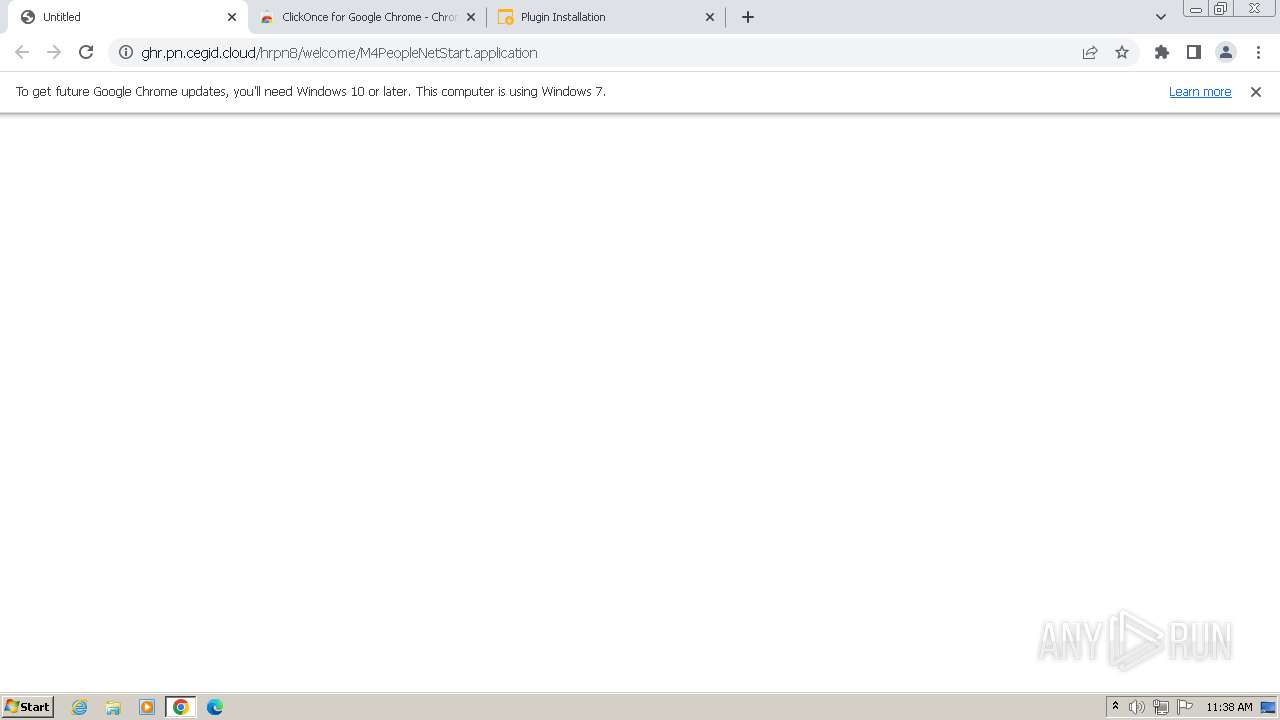Image resolution: width=1280 pixels, height=720 pixels.
Task: Open the Windows Start menu
Action: pos(28,707)
